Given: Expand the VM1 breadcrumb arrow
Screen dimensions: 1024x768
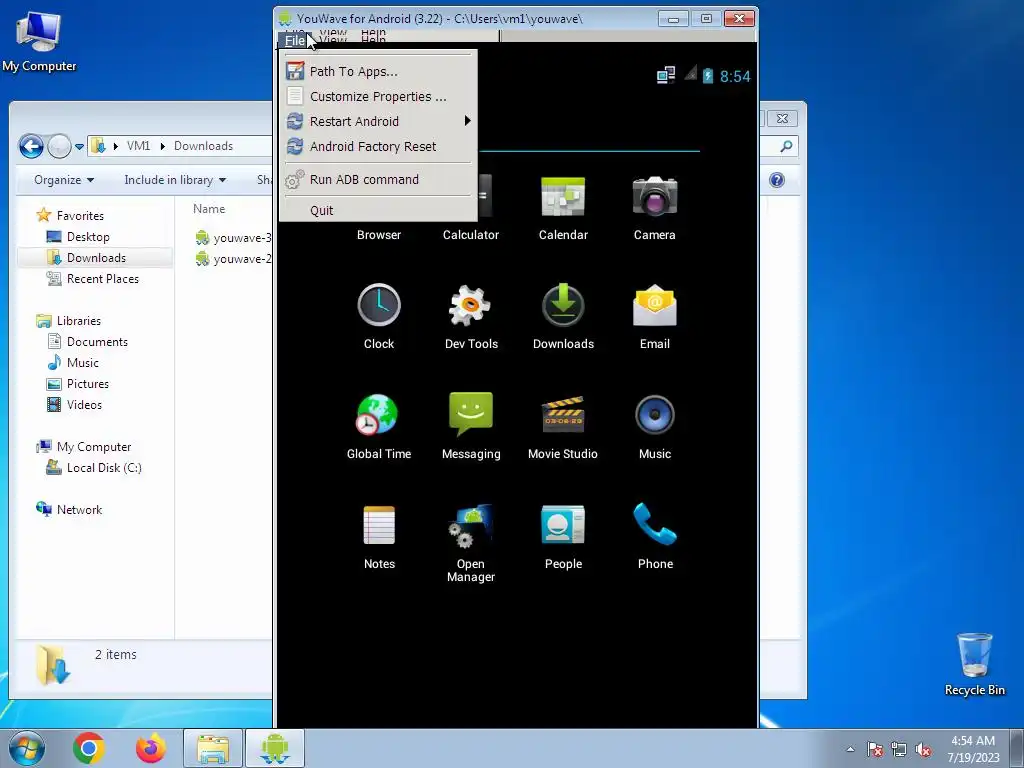Looking at the screenshot, I should point(163,146).
